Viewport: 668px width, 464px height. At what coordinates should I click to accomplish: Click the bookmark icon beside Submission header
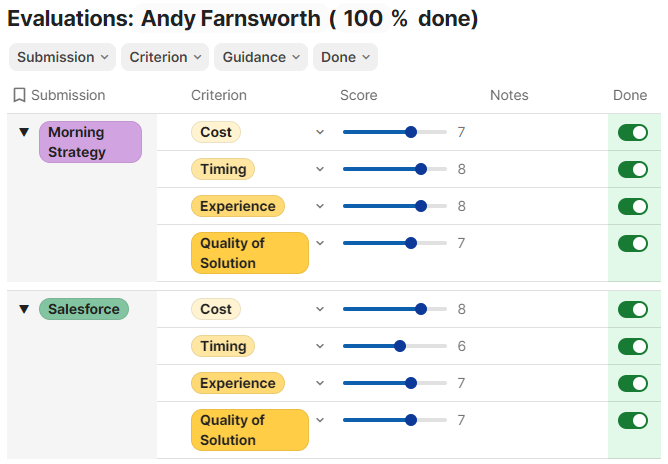tap(19, 96)
